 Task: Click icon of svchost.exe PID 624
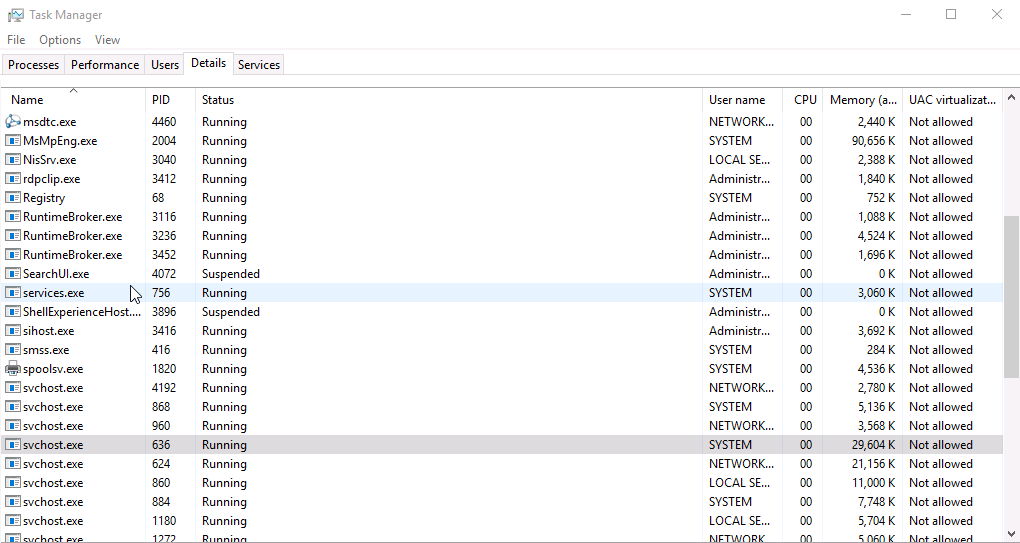pyautogui.click(x=12, y=464)
